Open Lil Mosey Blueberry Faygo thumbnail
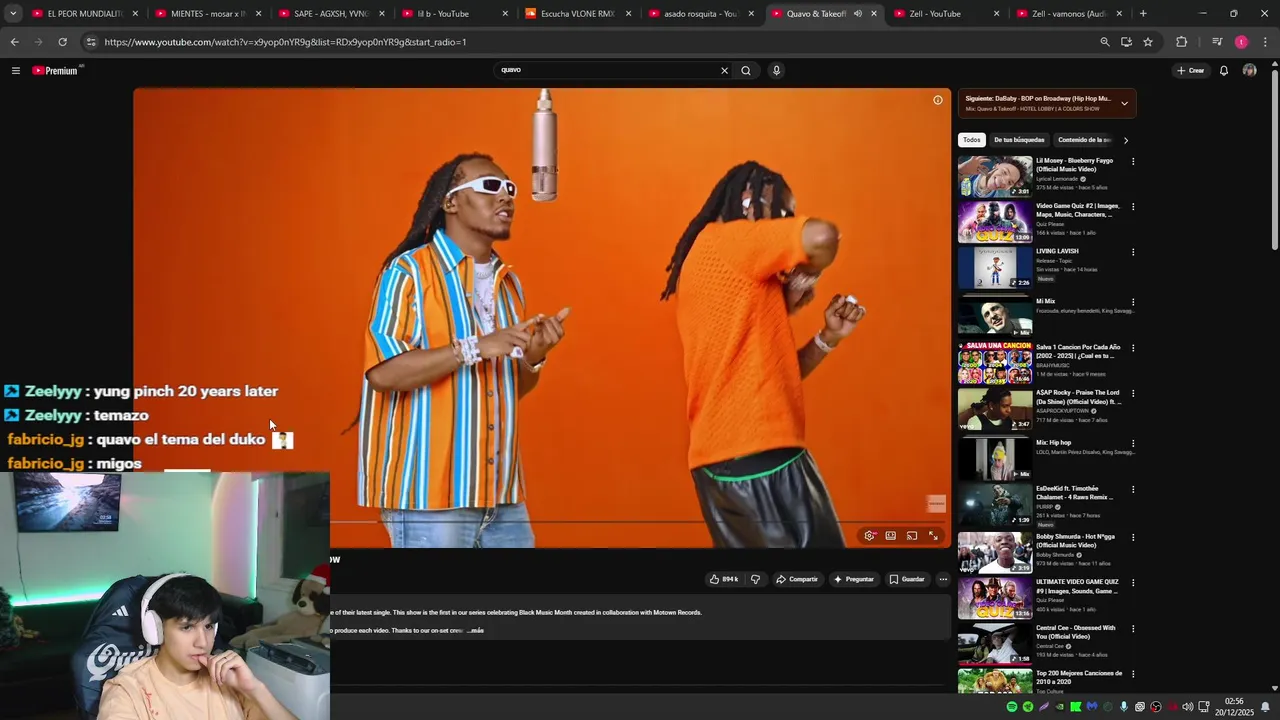Screen dimensions: 1280x720 pyautogui.click(x=995, y=177)
